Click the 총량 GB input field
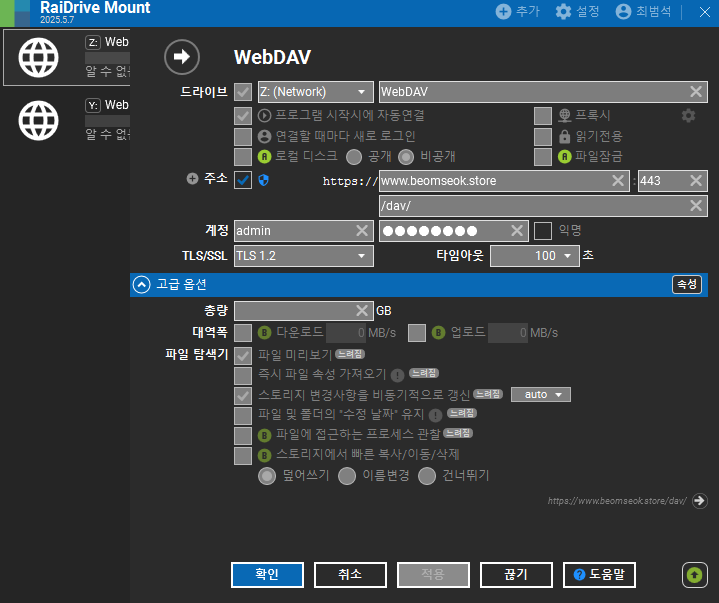The image size is (719, 603). click(x=304, y=311)
